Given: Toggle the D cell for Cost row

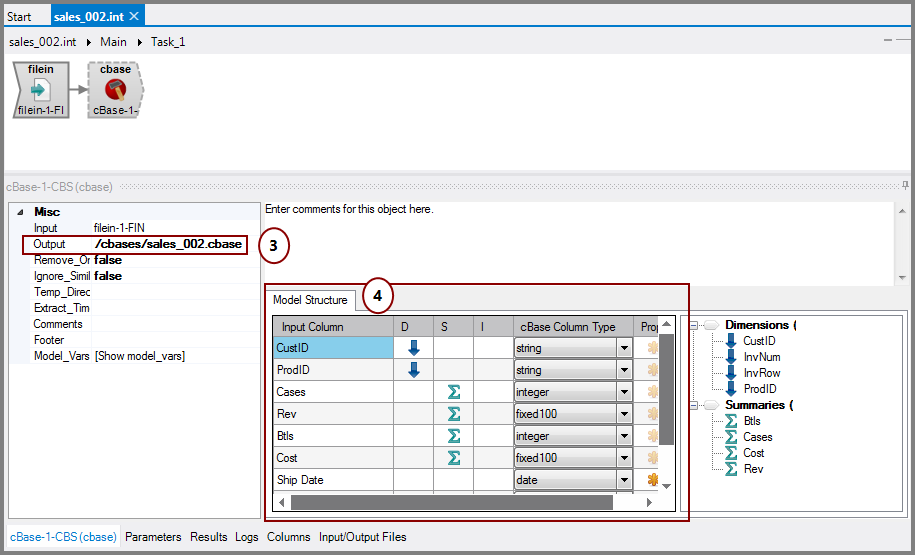Looking at the screenshot, I should pyautogui.click(x=414, y=458).
